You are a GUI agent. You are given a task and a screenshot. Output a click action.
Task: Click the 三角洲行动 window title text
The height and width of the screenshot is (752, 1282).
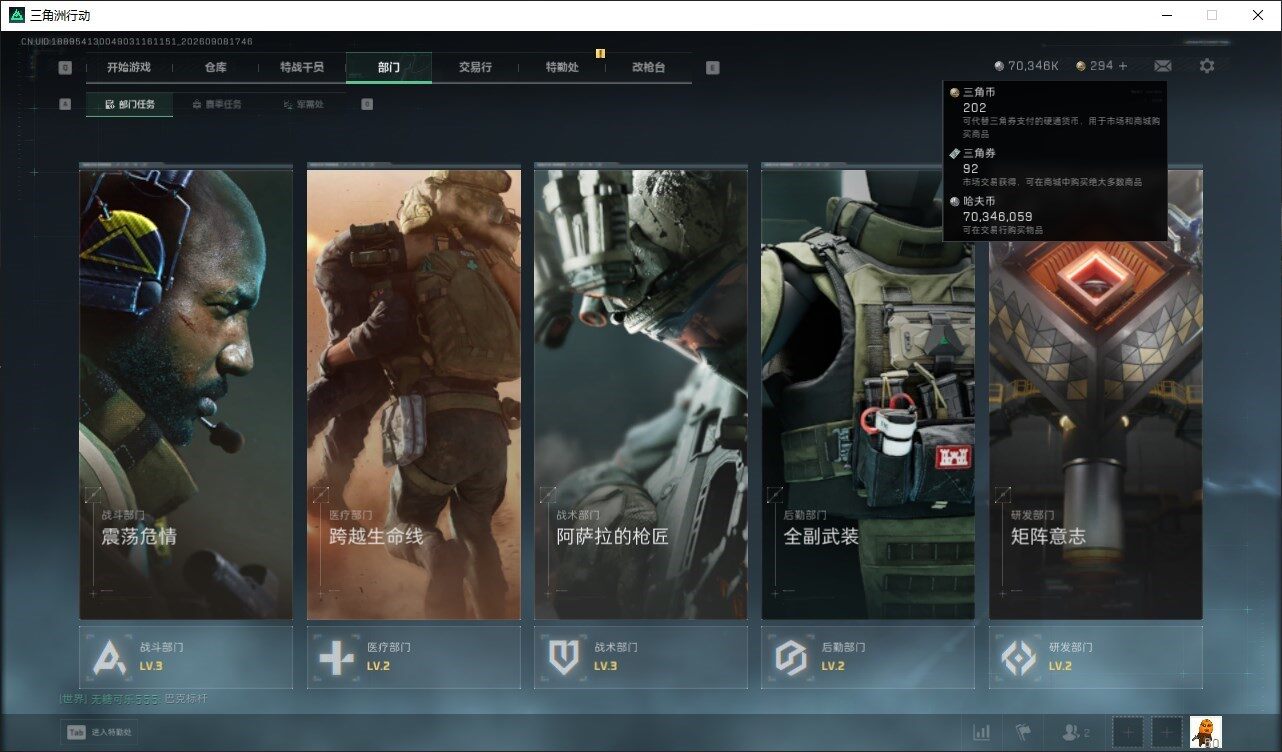(x=60, y=15)
